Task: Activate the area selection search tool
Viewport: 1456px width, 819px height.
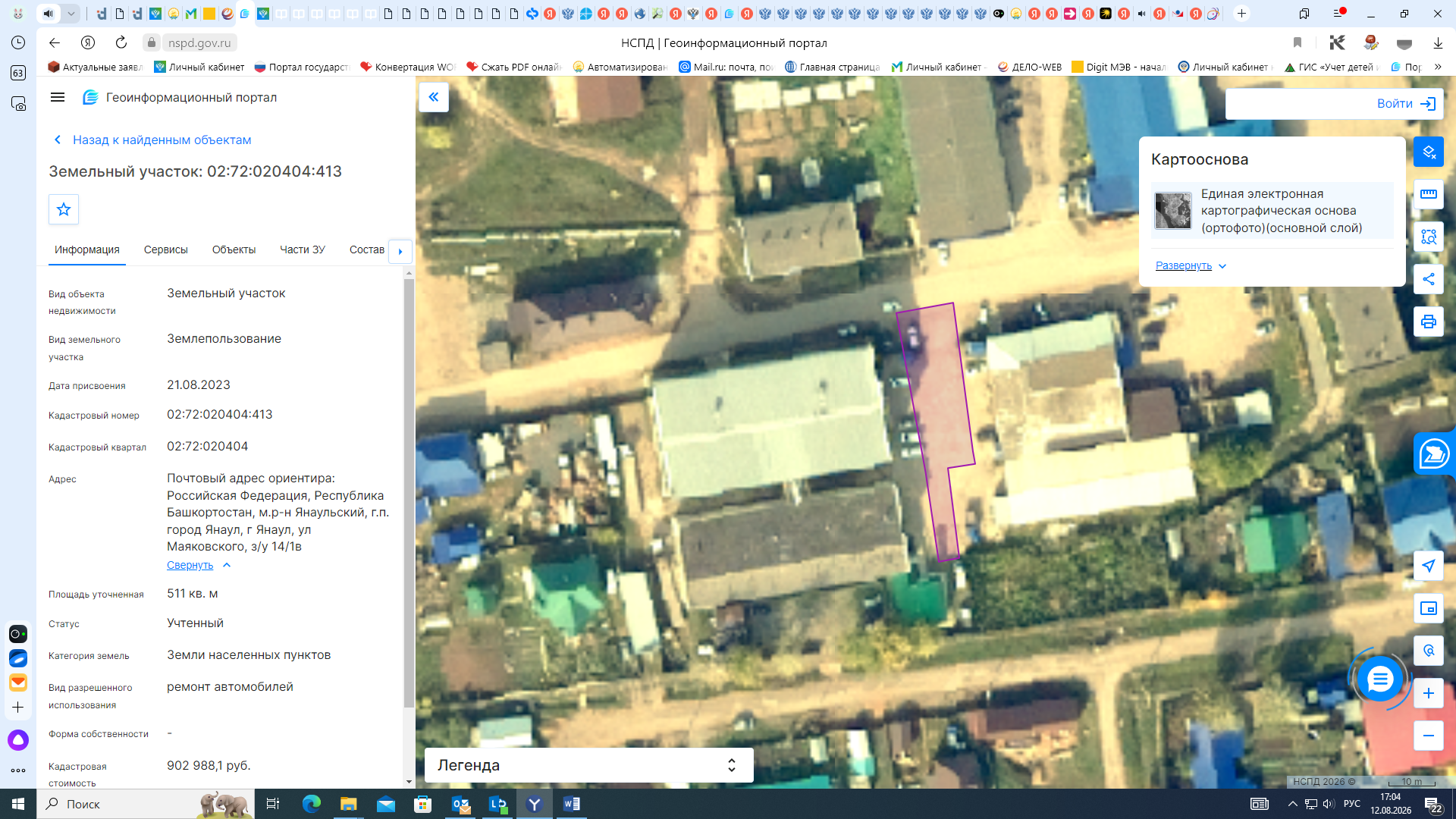Action: pos(1429,237)
